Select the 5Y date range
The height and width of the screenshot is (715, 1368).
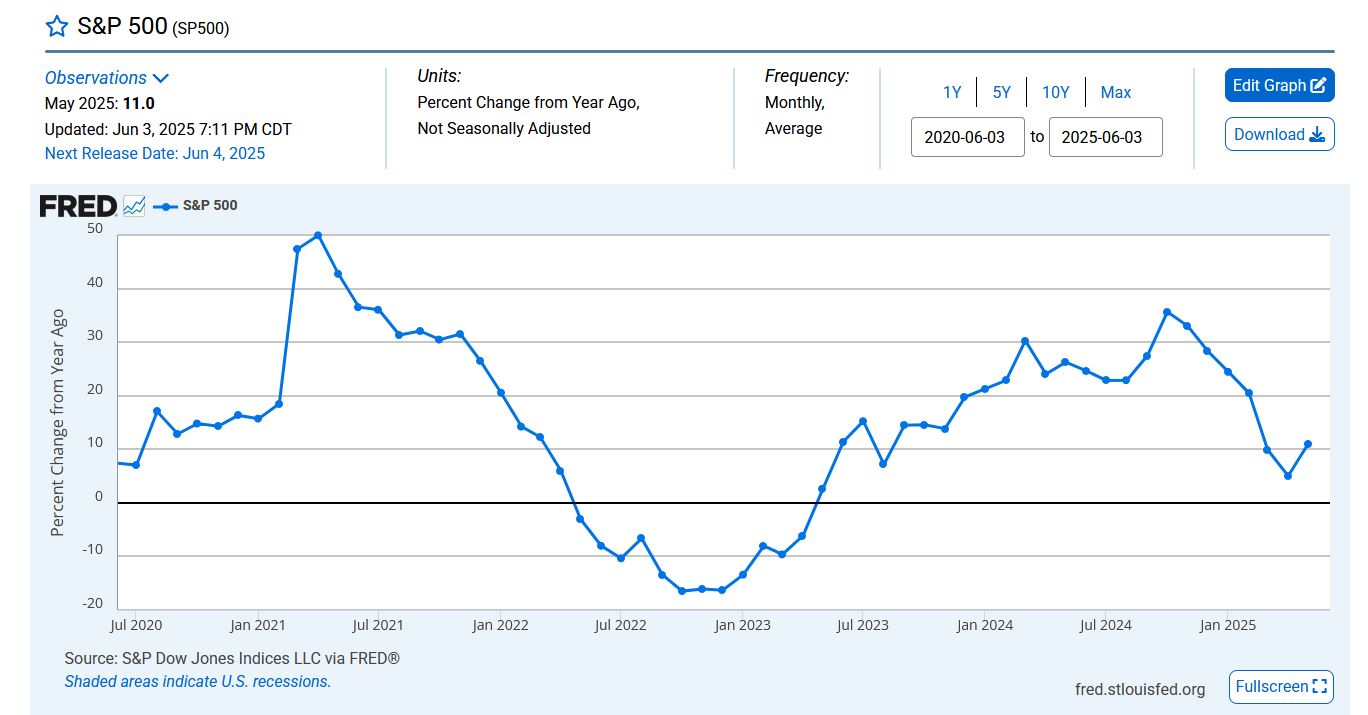[x=1001, y=92]
